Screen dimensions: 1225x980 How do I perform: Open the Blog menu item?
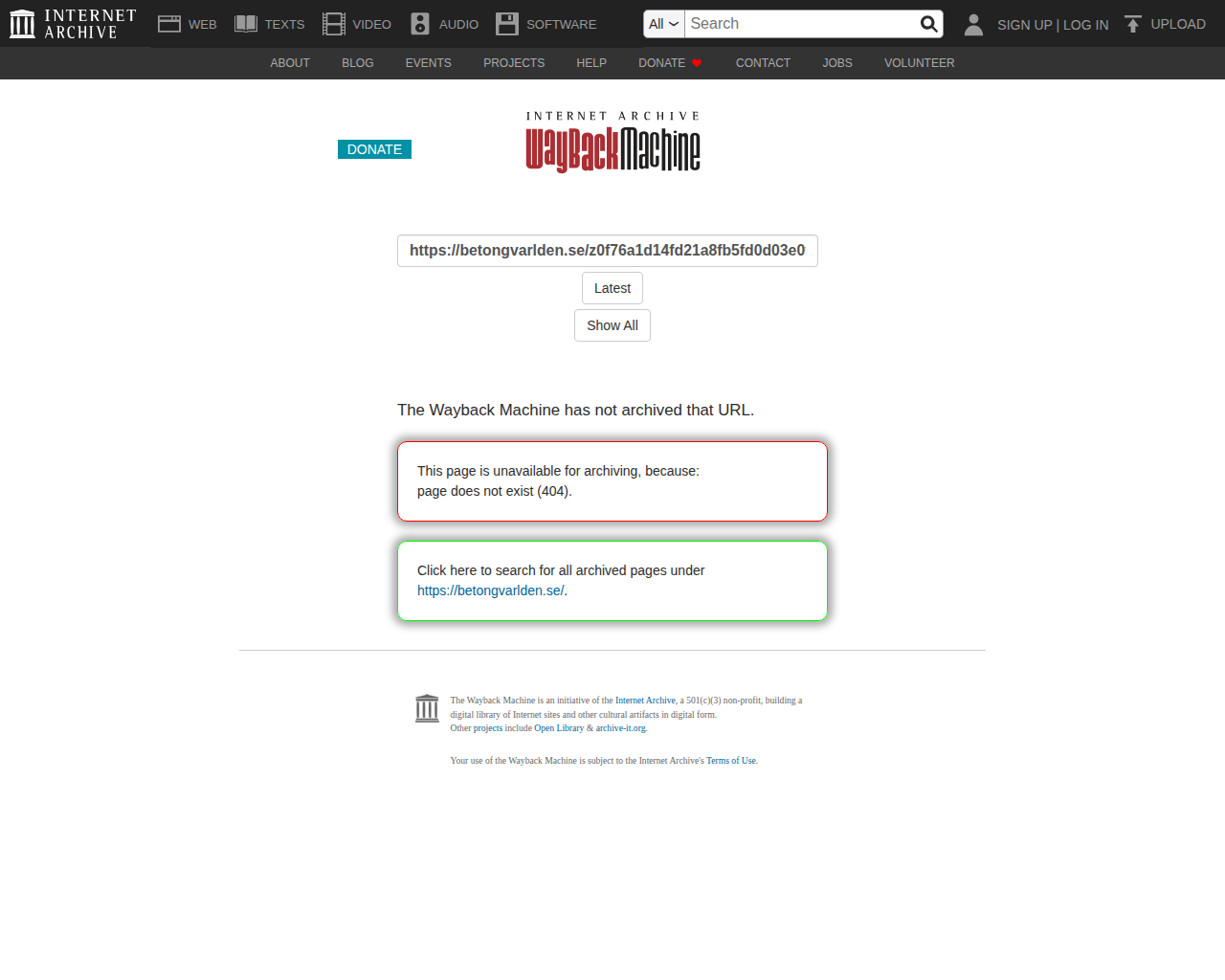tap(358, 63)
